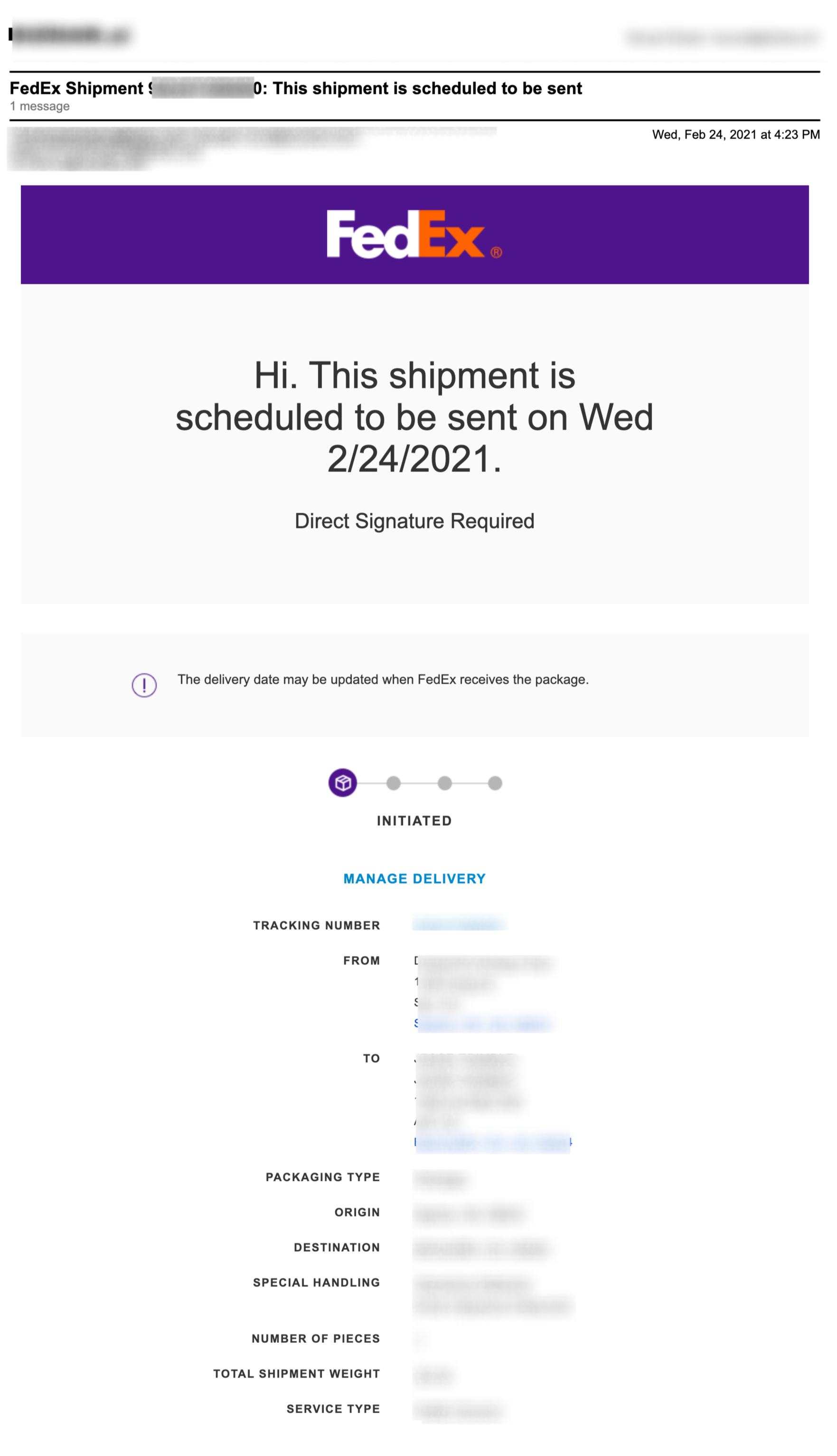Click the TRACKING NUMBER field label
The height and width of the screenshot is (1456, 837).
(317, 925)
